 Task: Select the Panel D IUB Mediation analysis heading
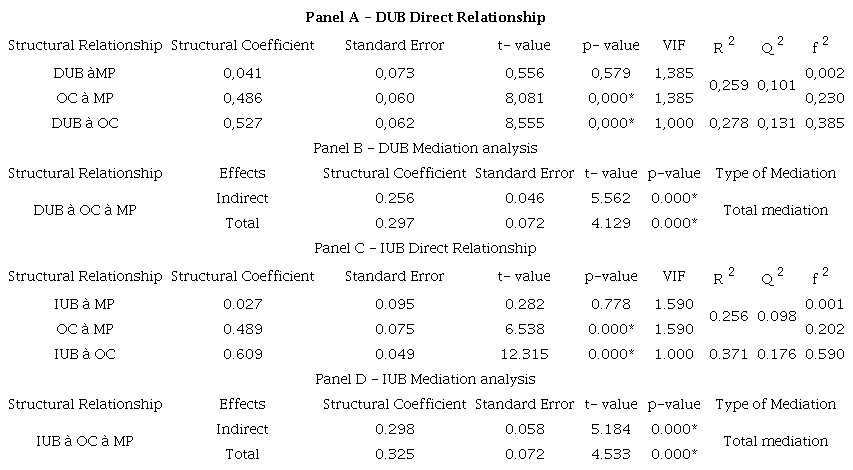coord(425,379)
